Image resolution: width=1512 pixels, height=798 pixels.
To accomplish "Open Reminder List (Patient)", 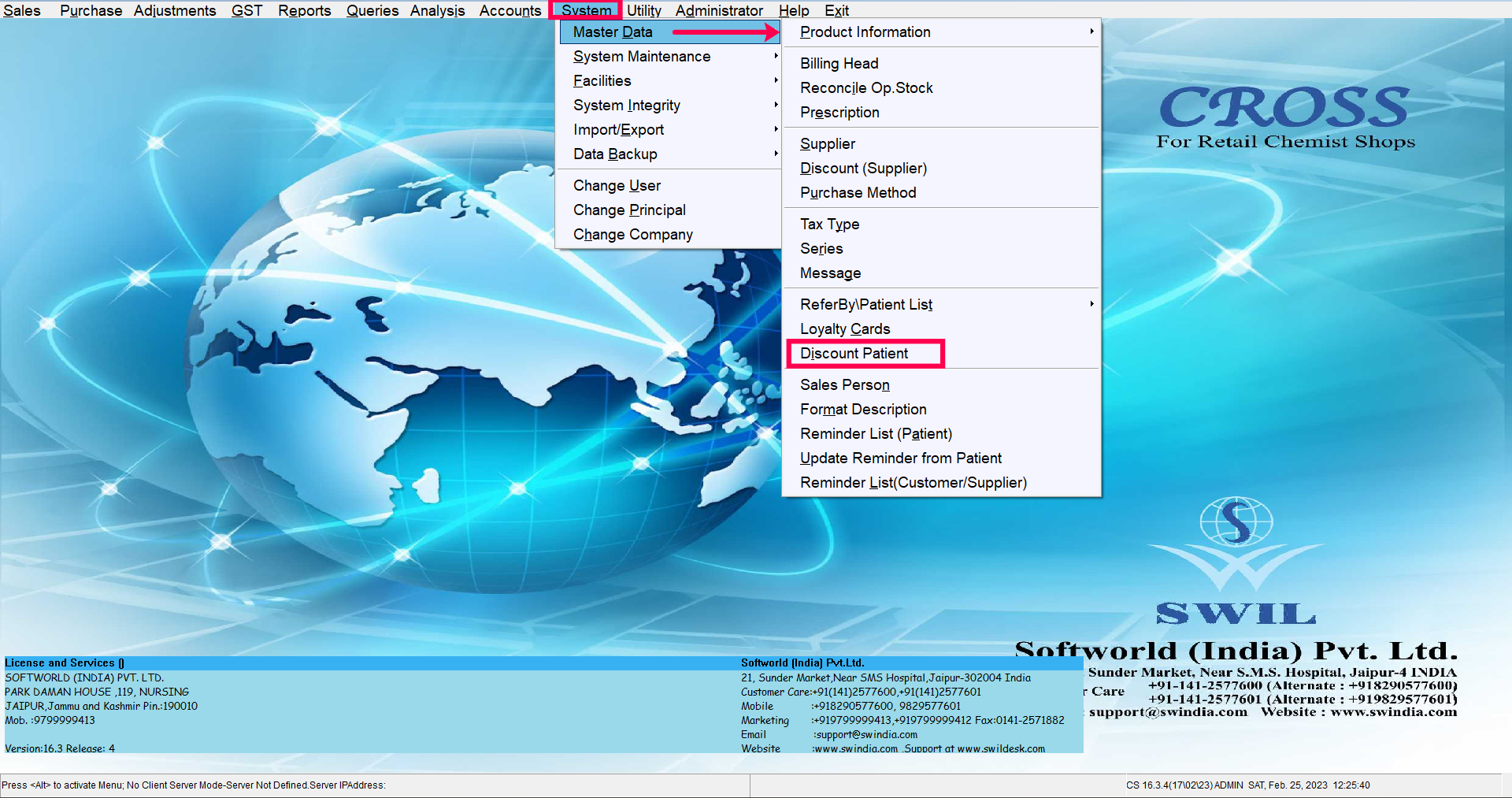I will click(x=942, y=434).
